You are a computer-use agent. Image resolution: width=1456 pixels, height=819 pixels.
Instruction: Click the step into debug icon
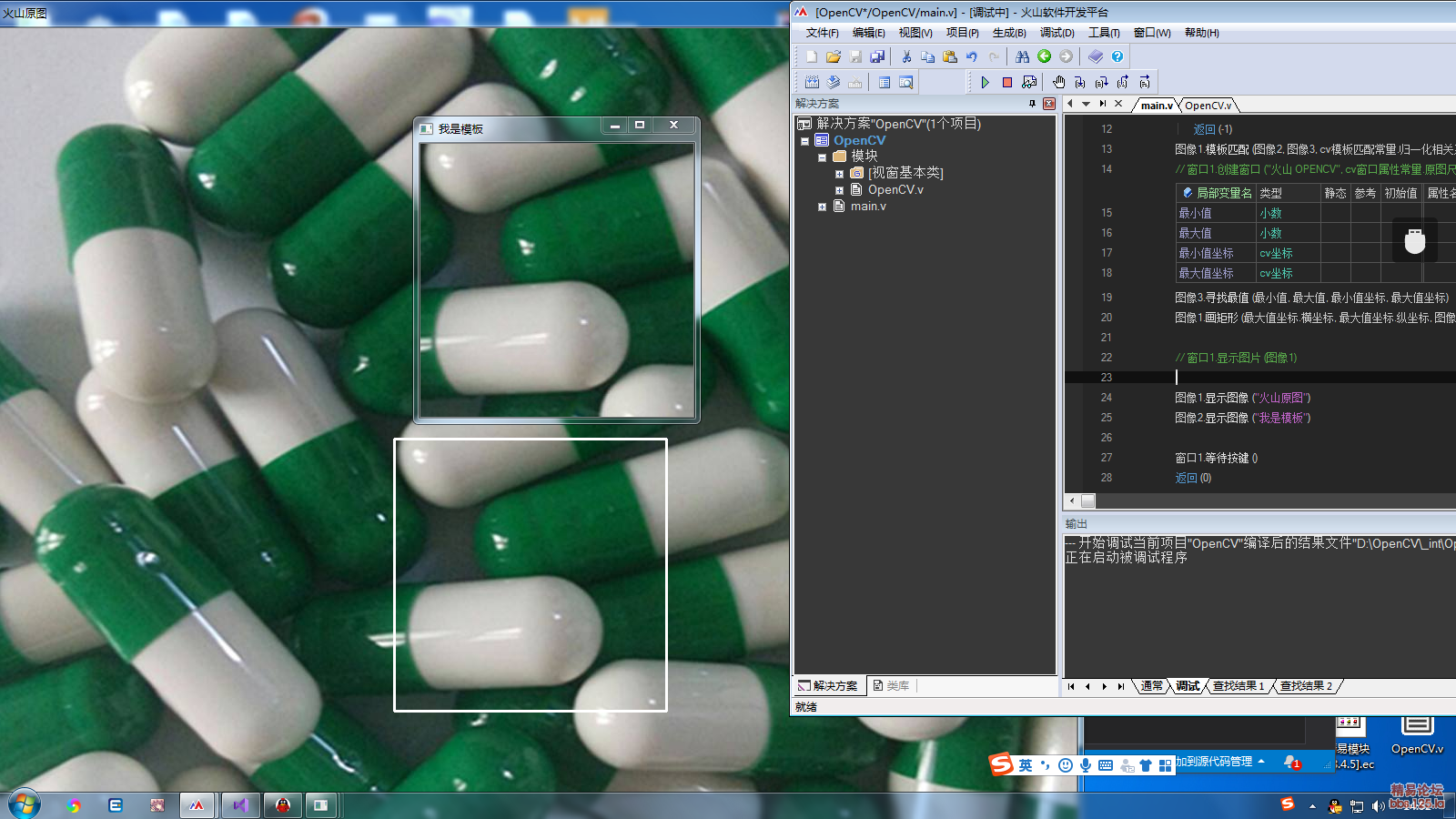tap(1080, 82)
